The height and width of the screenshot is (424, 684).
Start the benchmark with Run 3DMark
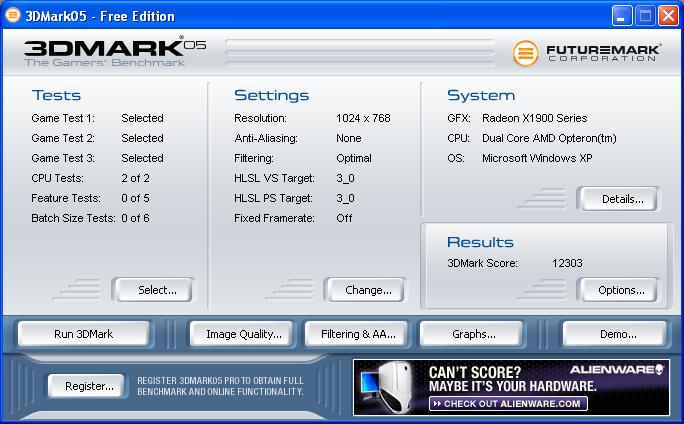point(85,334)
